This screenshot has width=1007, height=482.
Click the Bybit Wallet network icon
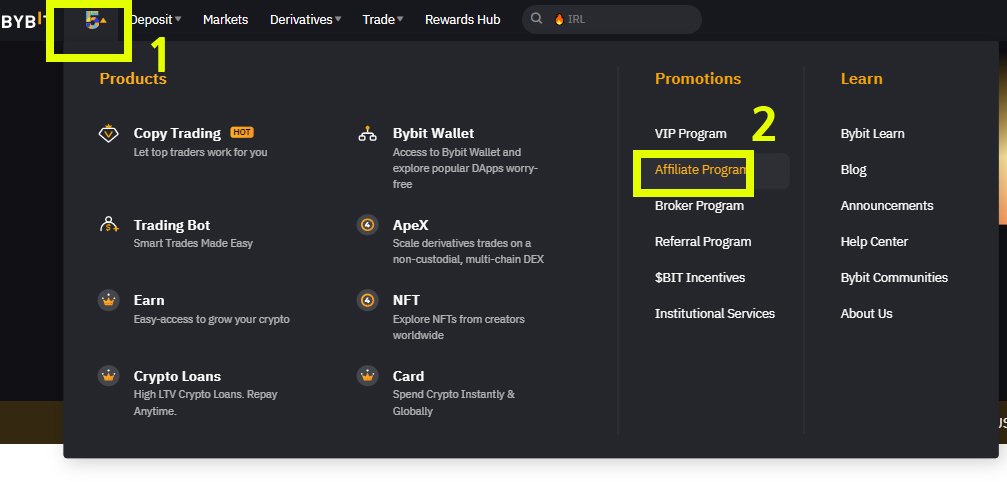click(367, 133)
